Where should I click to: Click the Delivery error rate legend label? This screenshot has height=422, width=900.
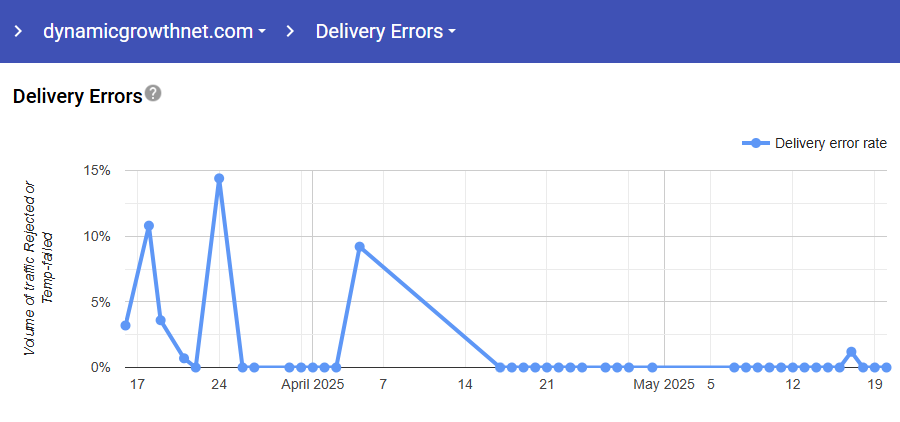tap(830, 143)
